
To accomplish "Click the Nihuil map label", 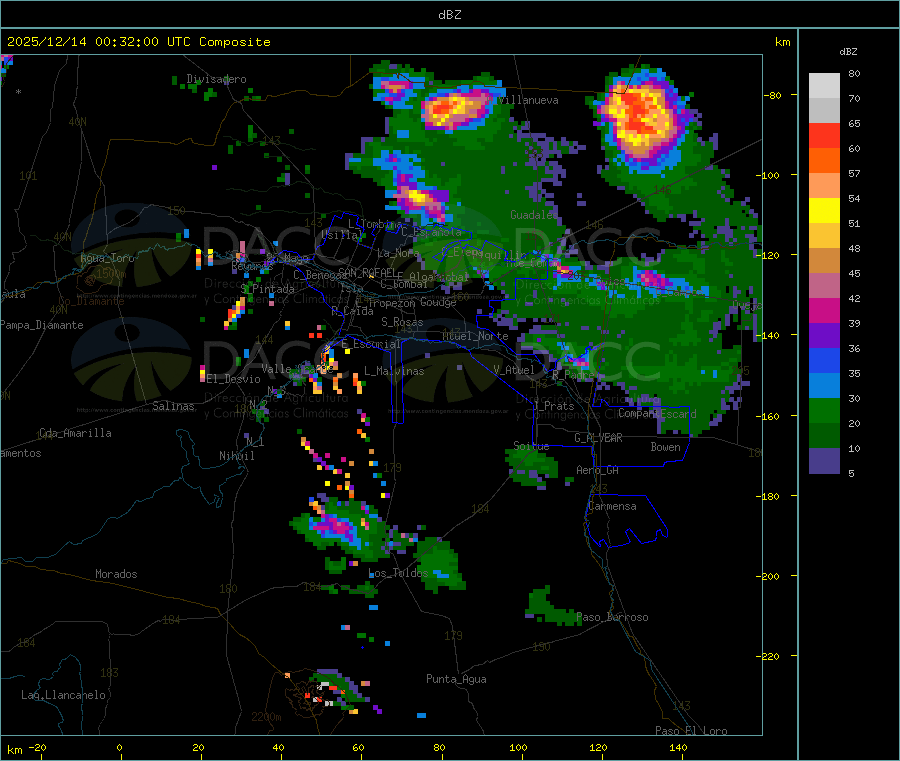I will point(236,456).
